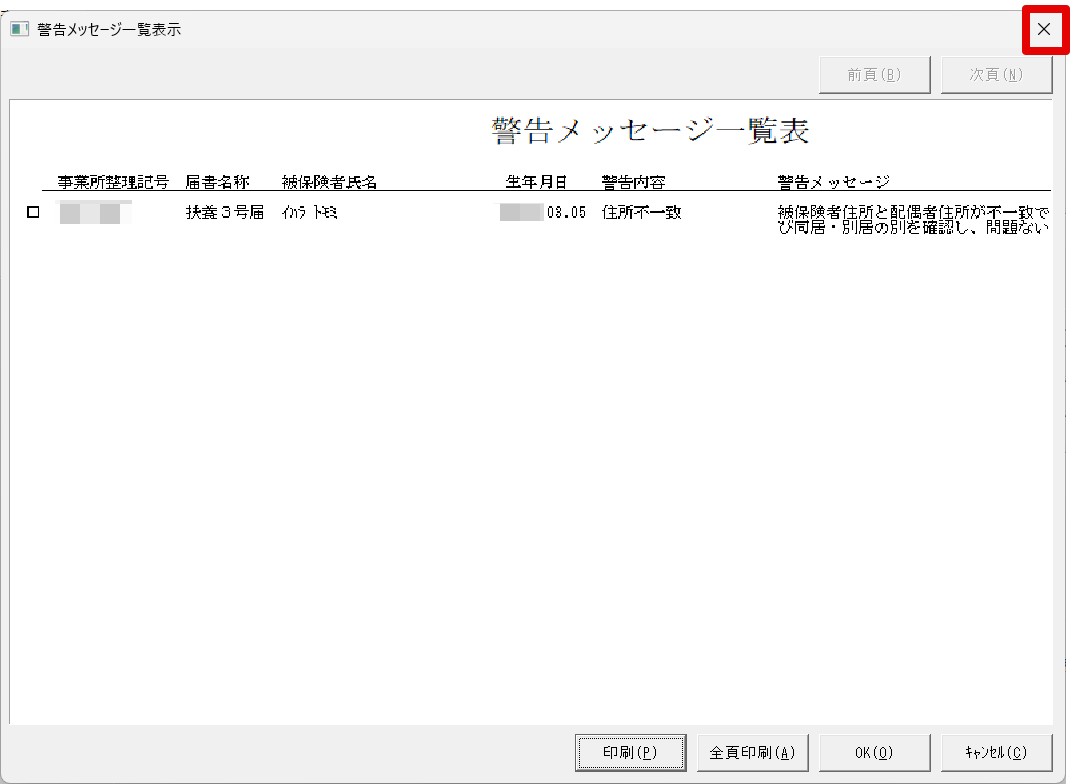This screenshot has height=784, width=1075.
Task: Select the 住所不一致 warning content cell
Action: click(x=641, y=212)
